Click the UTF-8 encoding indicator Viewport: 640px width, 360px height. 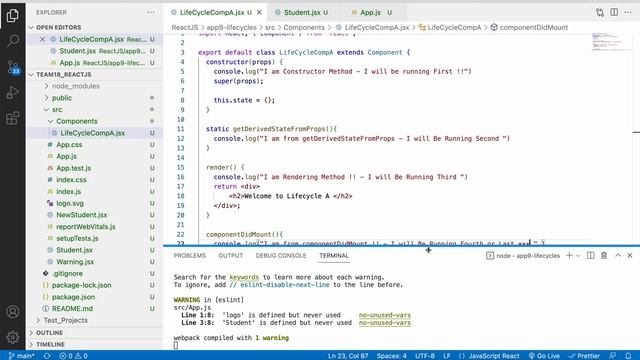(x=425, y=356)
